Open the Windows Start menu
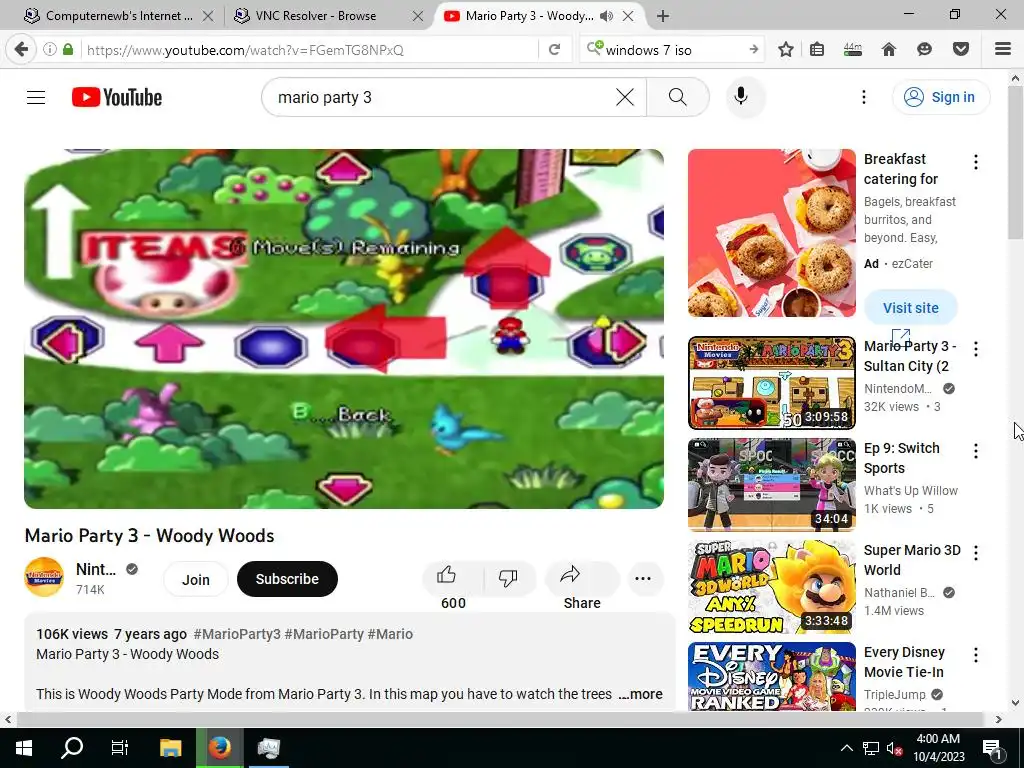 pos(24,748)
